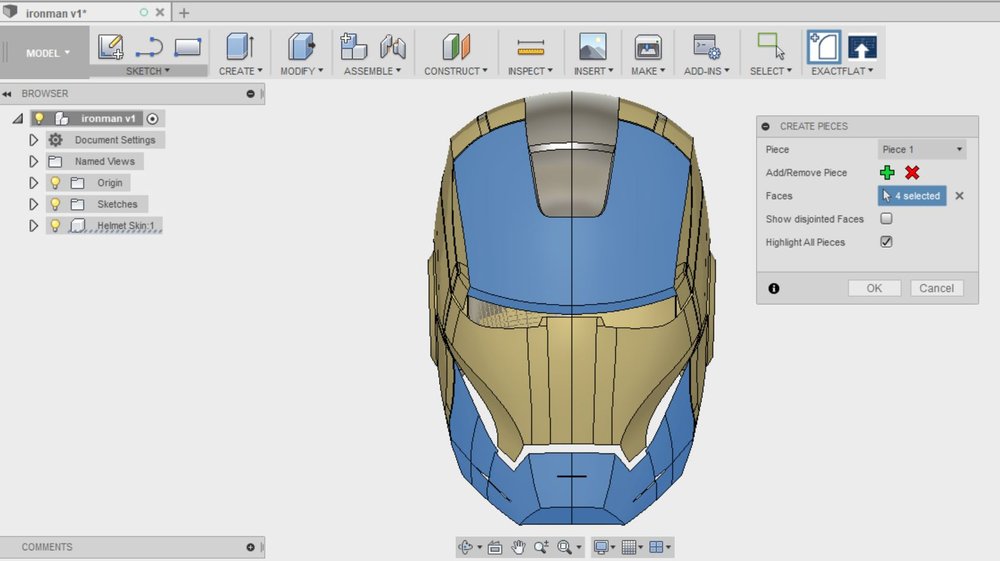1000x561 pixels.
Task: Collapse the ironman v1 root node
Action: (x=18, y=119)
